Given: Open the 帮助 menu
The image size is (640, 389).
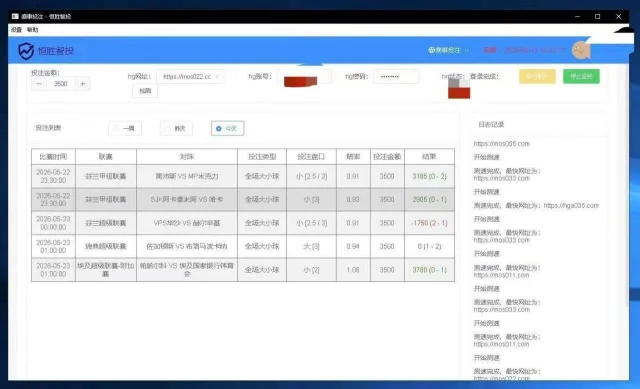Looking at the screenshot, I should tap(33, 30).
